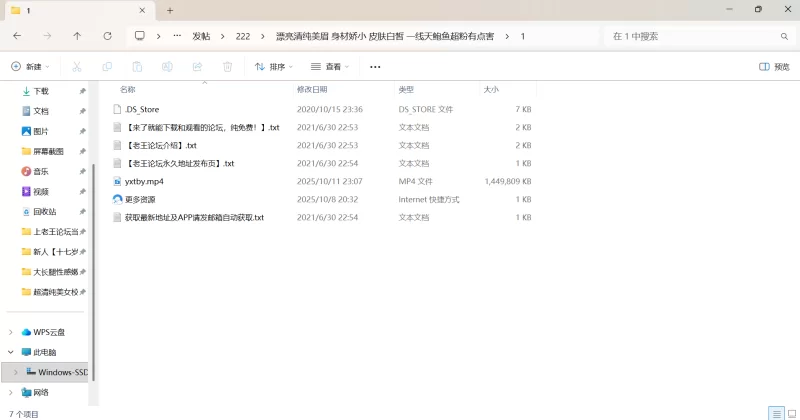Click the Cut scissors icon in toolbar
This screenshot has width=800, height=420.
76,67
